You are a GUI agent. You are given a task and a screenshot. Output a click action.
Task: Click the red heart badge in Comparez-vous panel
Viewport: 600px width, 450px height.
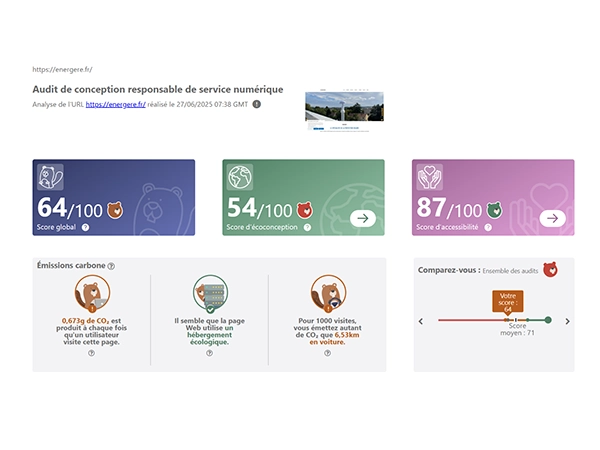[550, 270]
